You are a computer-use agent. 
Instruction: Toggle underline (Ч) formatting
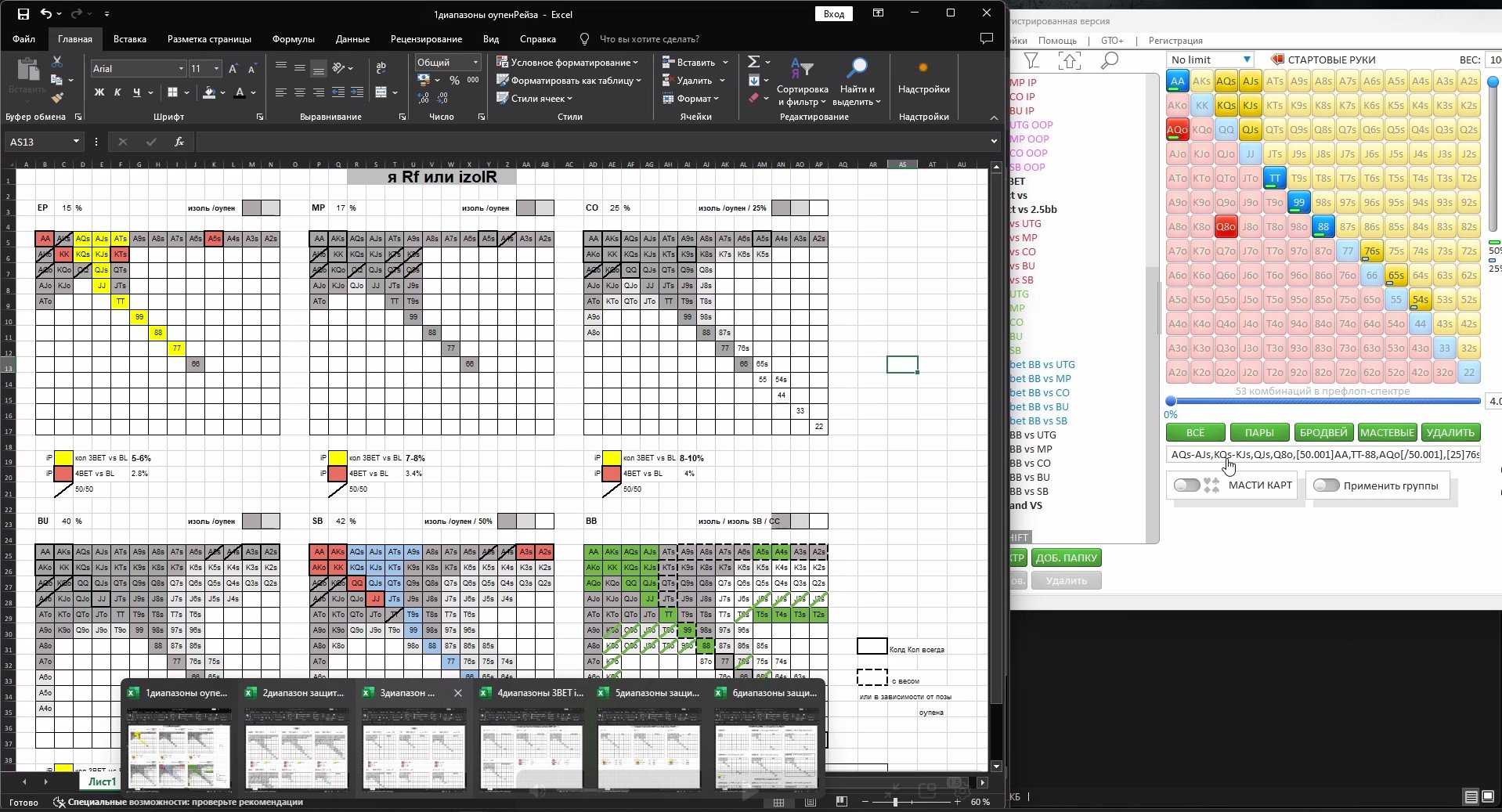136,92
